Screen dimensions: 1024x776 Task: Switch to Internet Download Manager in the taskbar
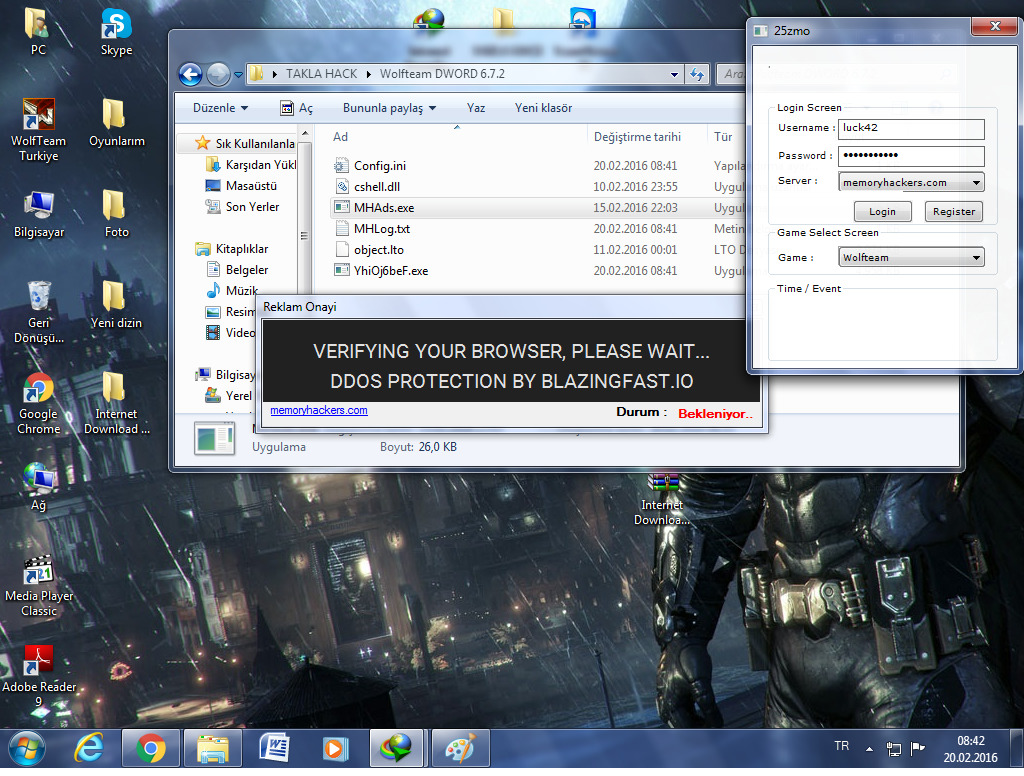396,749
